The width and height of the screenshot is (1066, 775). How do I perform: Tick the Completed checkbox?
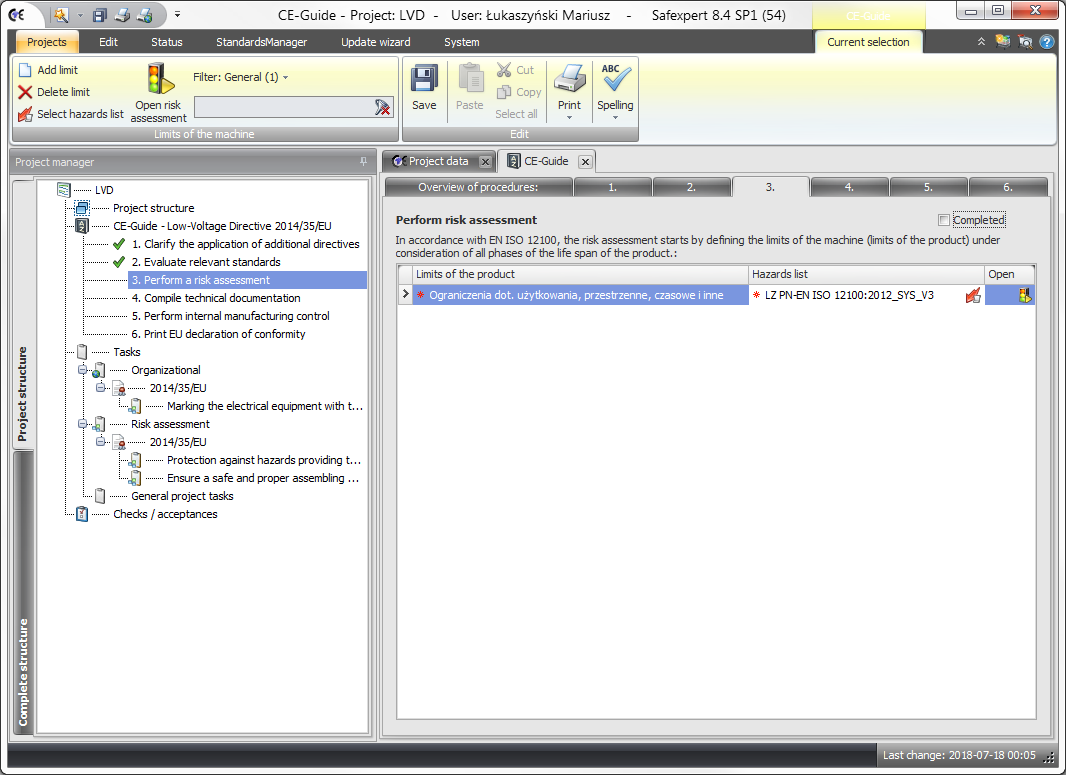tap(944, 220)
